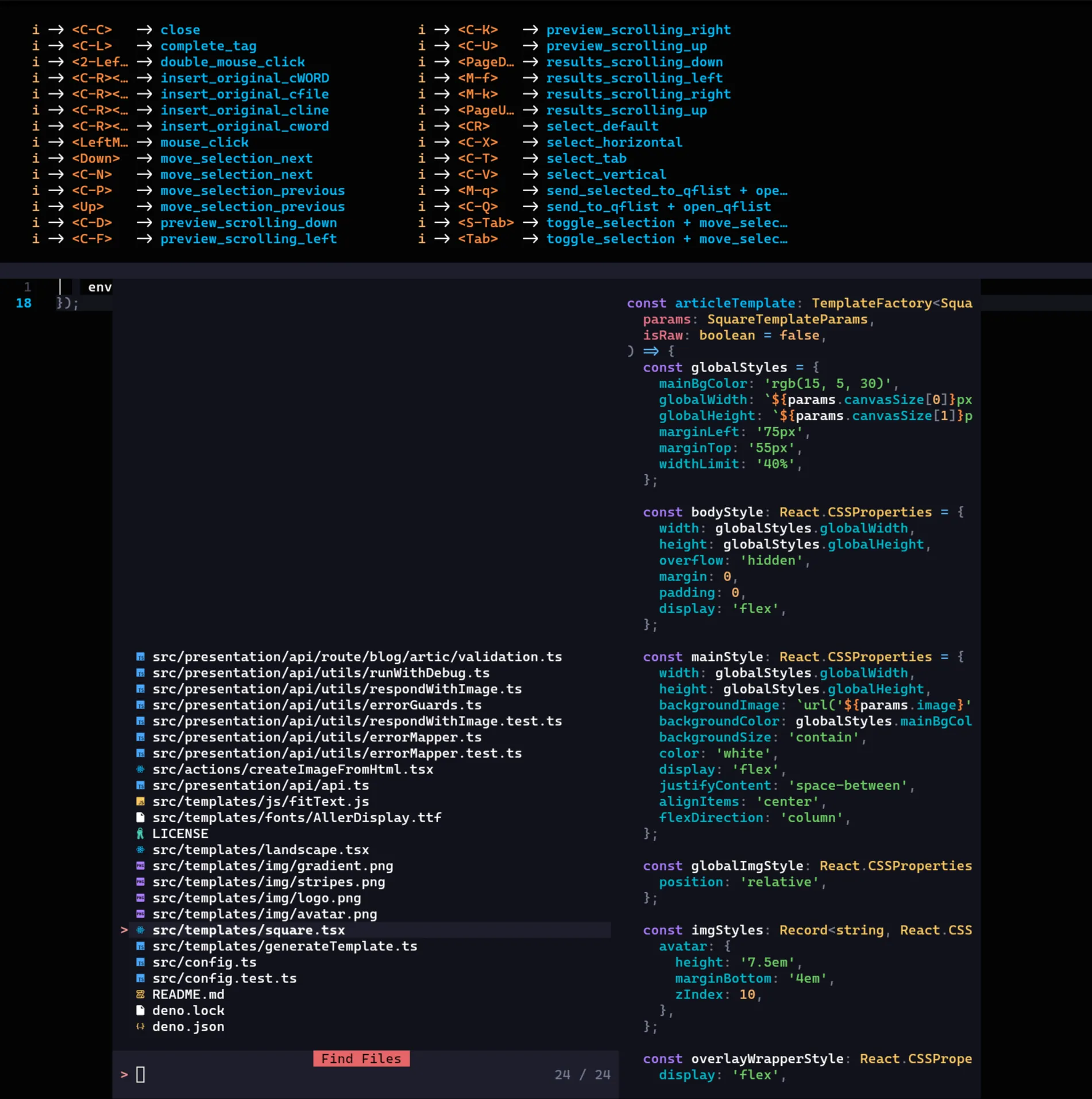Select errorMapper.ts file result

click(317, 737)
